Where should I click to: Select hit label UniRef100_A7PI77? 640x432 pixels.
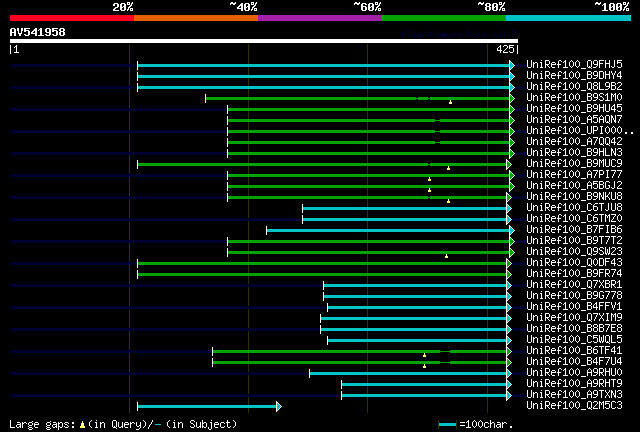(x=574, y=174)
